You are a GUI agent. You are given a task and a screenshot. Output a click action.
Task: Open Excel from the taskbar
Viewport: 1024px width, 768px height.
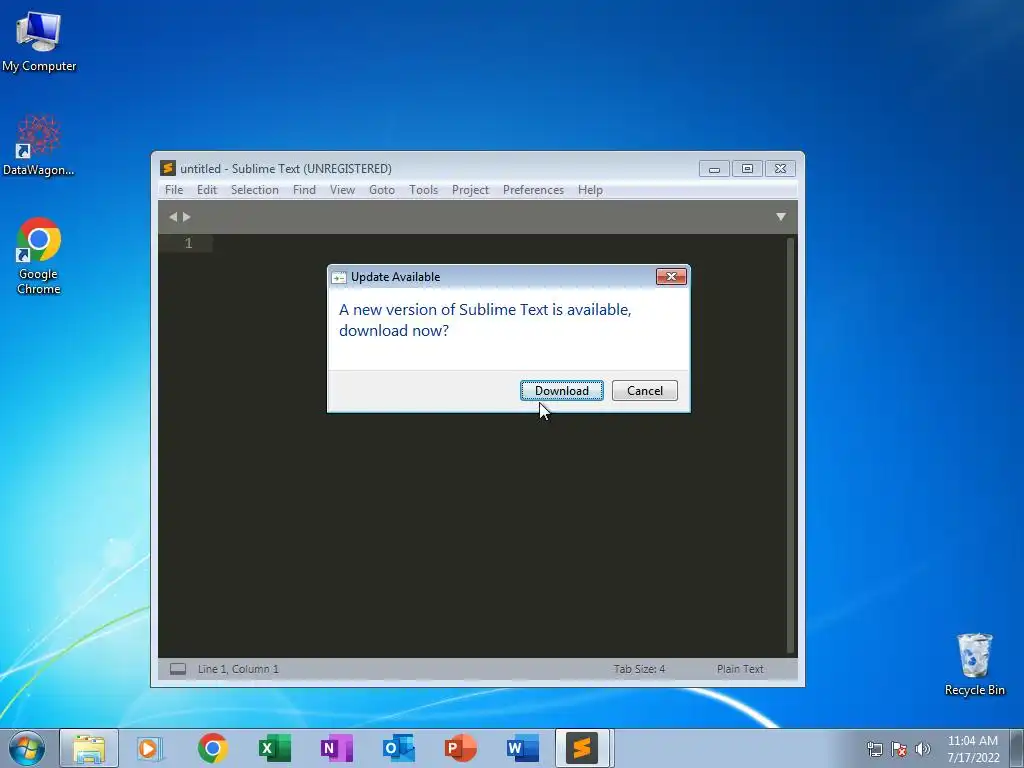click(x=274, y=748)
